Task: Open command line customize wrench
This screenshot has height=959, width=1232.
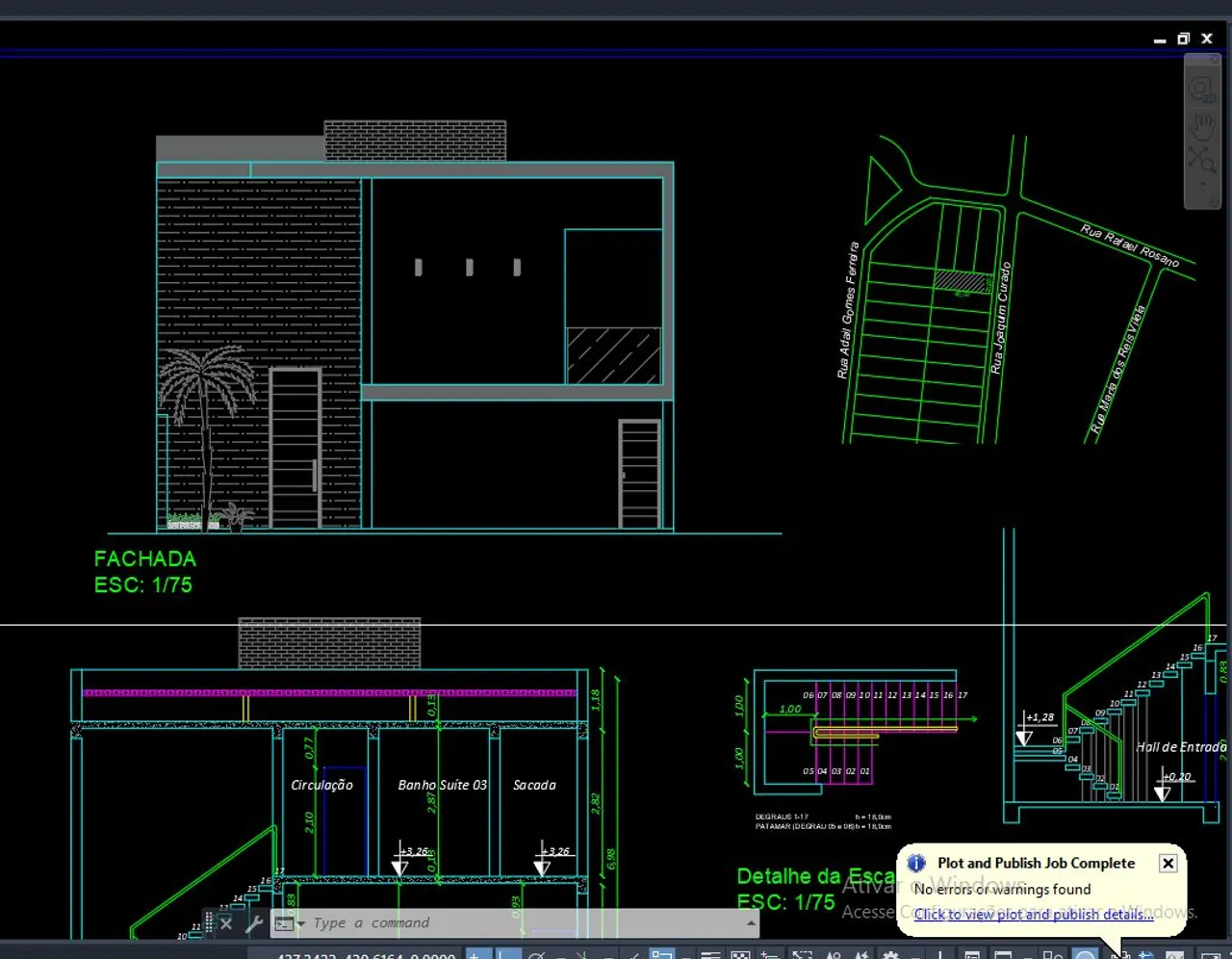Action: [254, 924]
